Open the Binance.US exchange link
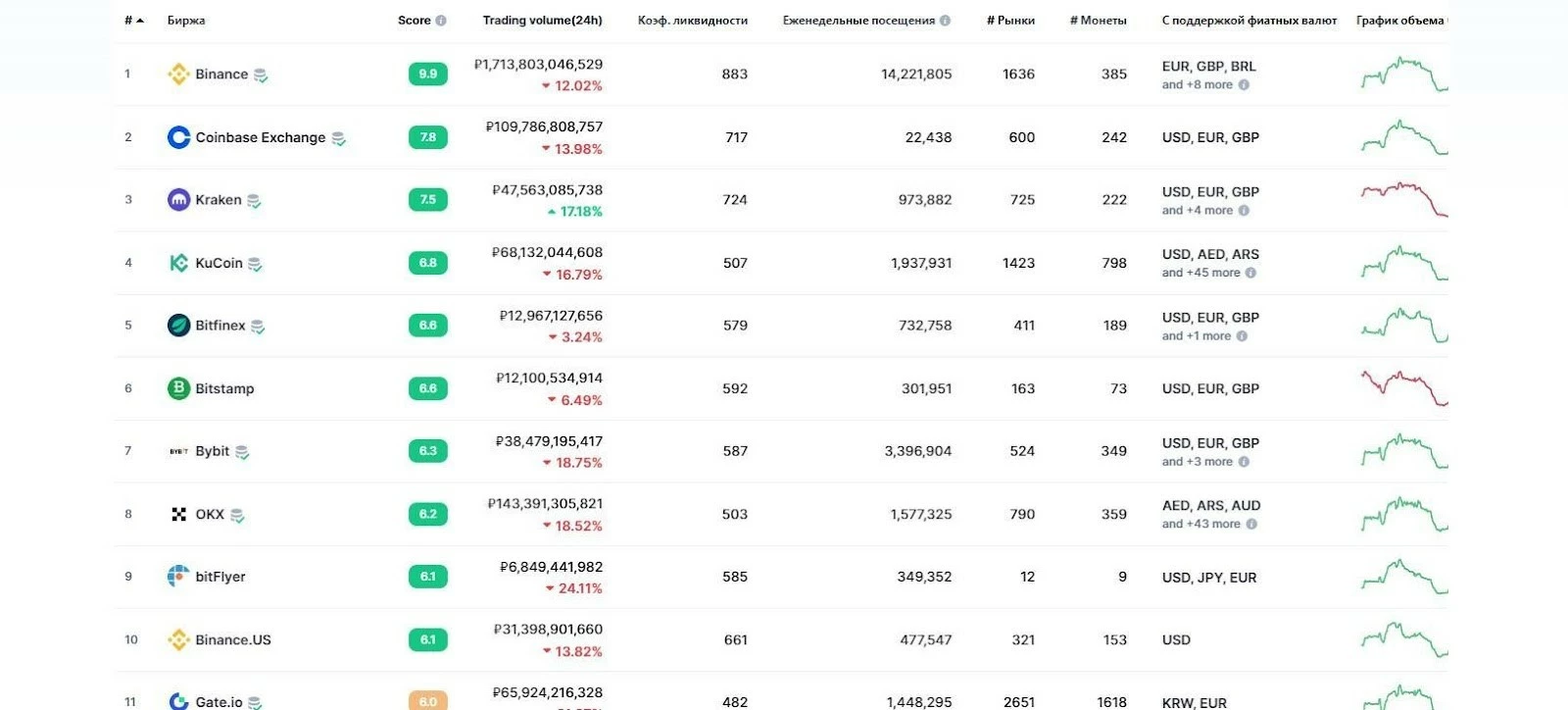 click(233, 639)
